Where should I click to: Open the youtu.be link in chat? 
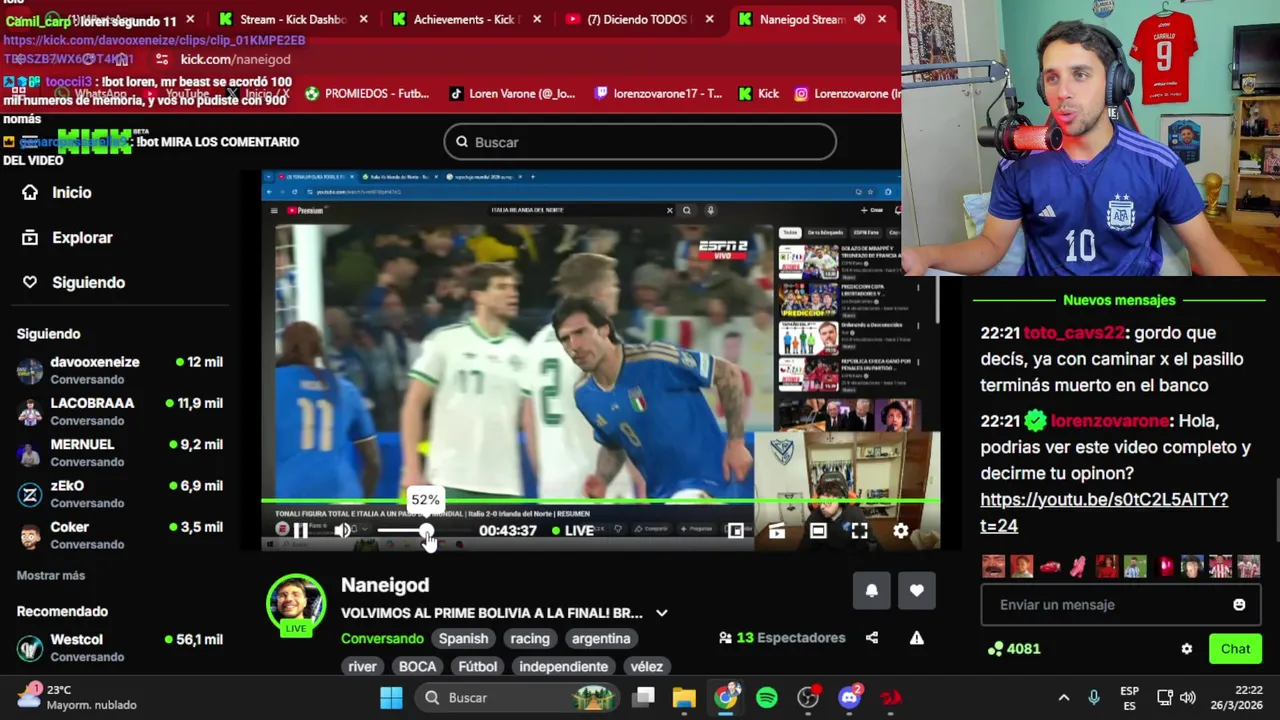tap(1104, 512)
